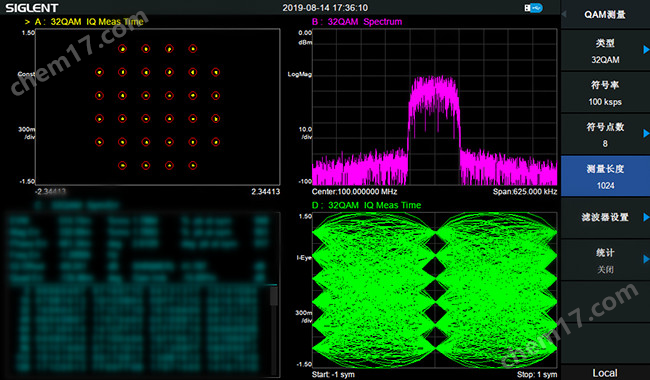Click the date and time display

tap(325, 8)
